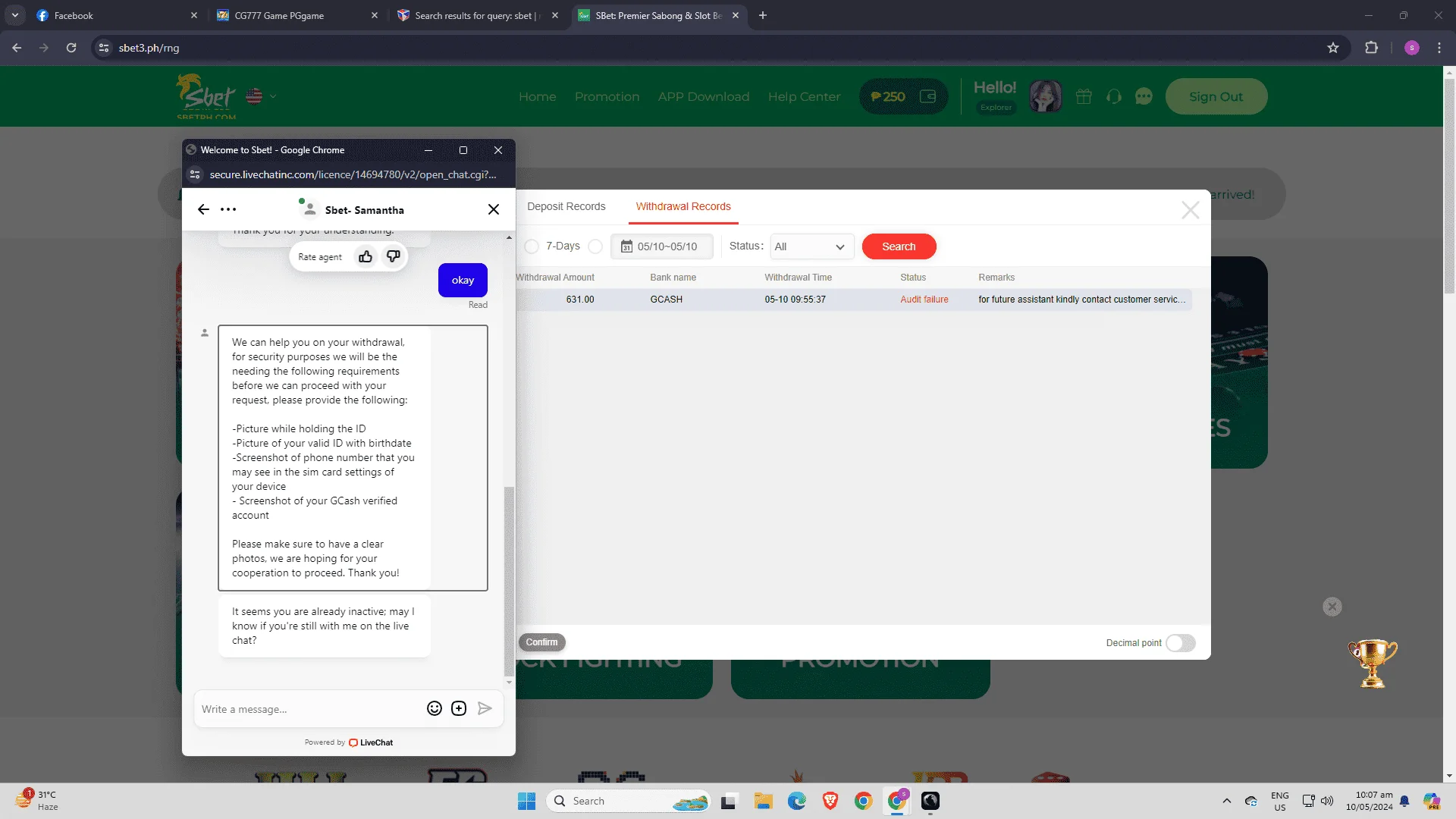Click the chat window scrollbar
The image size is (1456, 819).
pyautogui.click(x=509, y=580)
